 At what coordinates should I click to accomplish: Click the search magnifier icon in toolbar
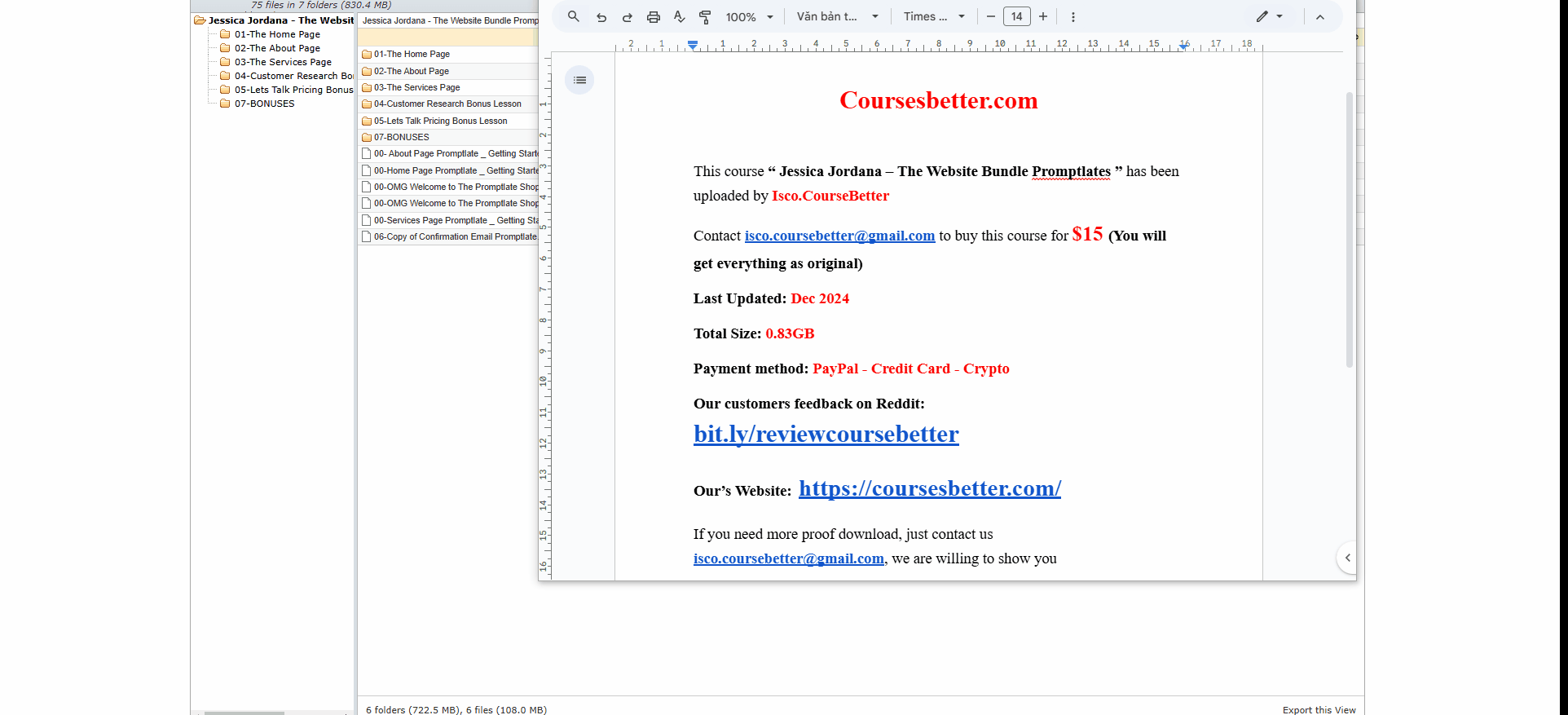[x=574, y=16]
